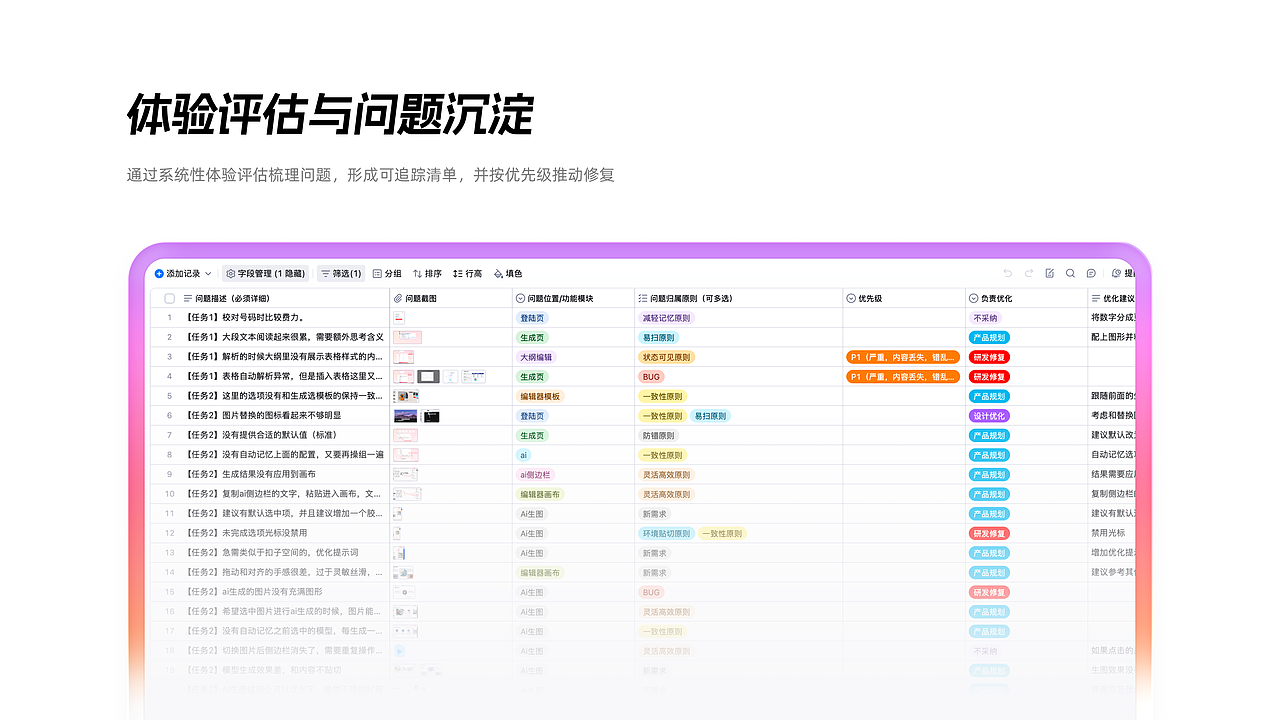Viewport: 1280px width, 720px height.
Task: Click the undo arrow icon
Action: tap(1007, 273)
